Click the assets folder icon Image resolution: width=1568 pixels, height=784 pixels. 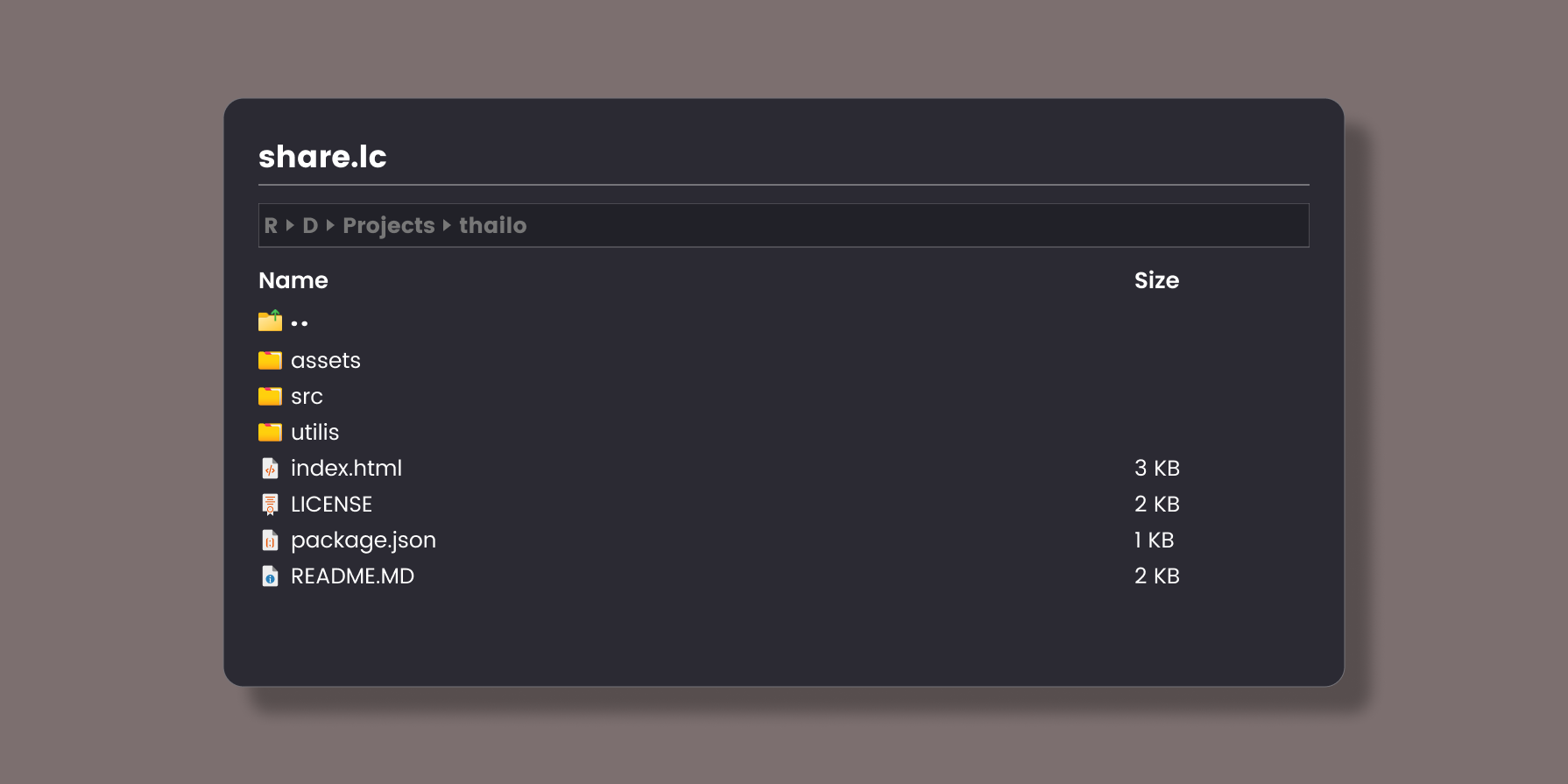[270, 360]
